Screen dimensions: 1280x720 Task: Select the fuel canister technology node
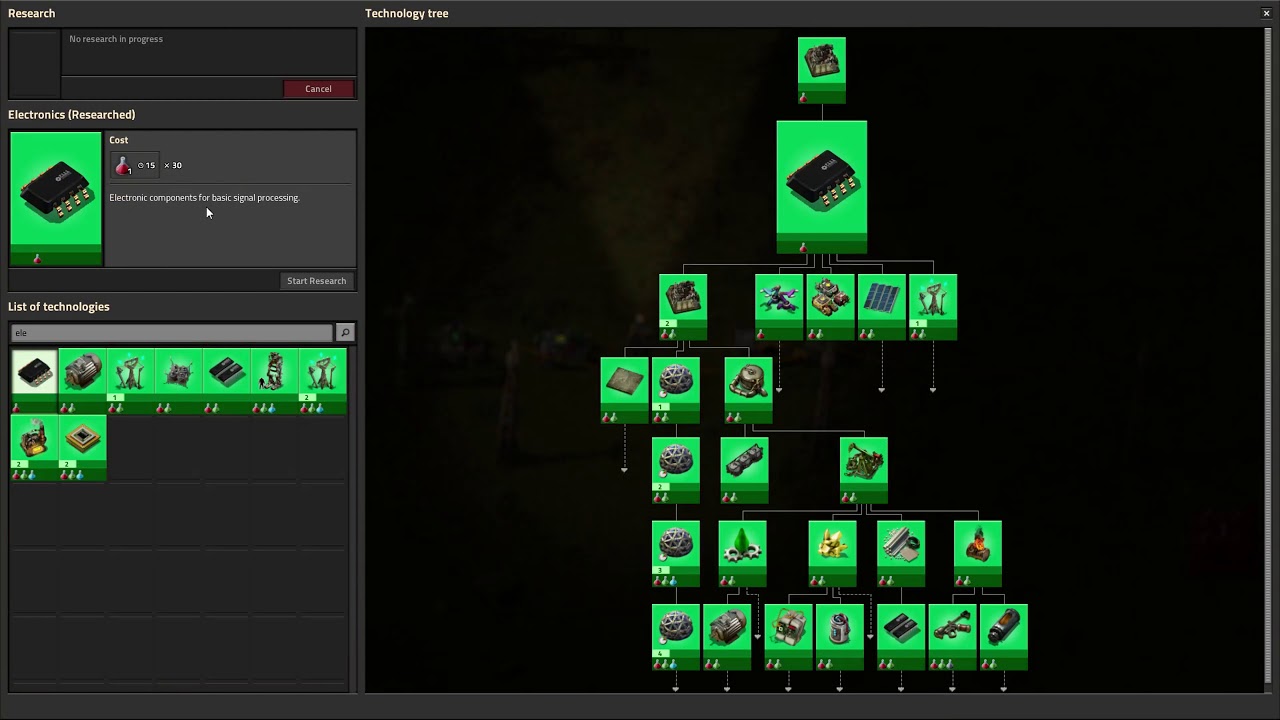pyautogui.click(x=1003, y=637)
